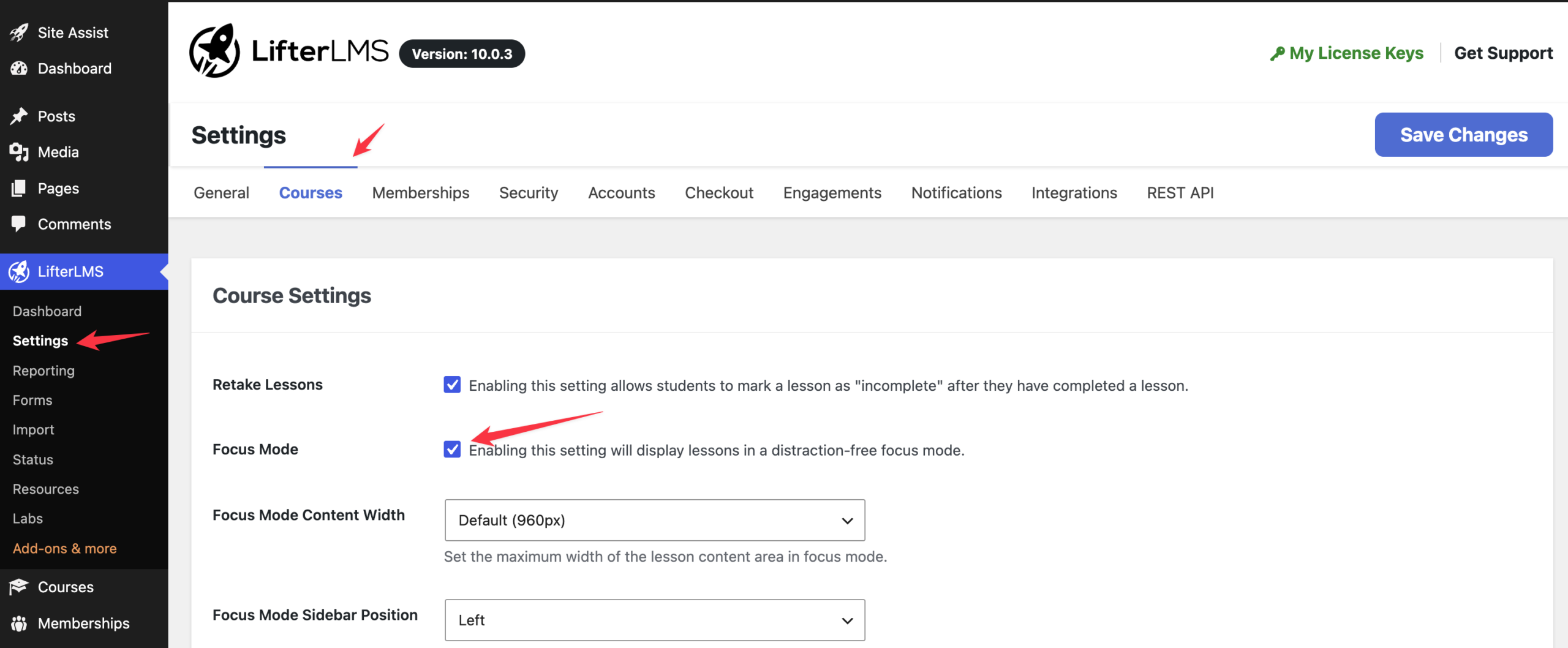Open My License Keys link
This screenshot has width=1568, height=648.
pyautogui.click(x=1347, y=53)
